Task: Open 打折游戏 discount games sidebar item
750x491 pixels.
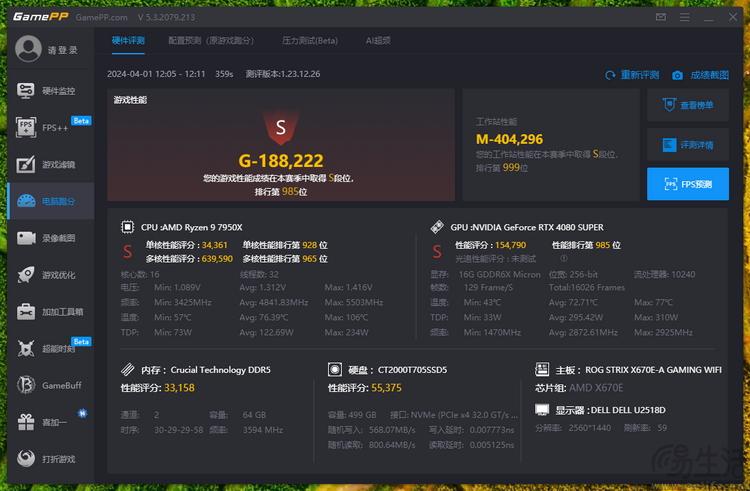Action: point(51,459)
